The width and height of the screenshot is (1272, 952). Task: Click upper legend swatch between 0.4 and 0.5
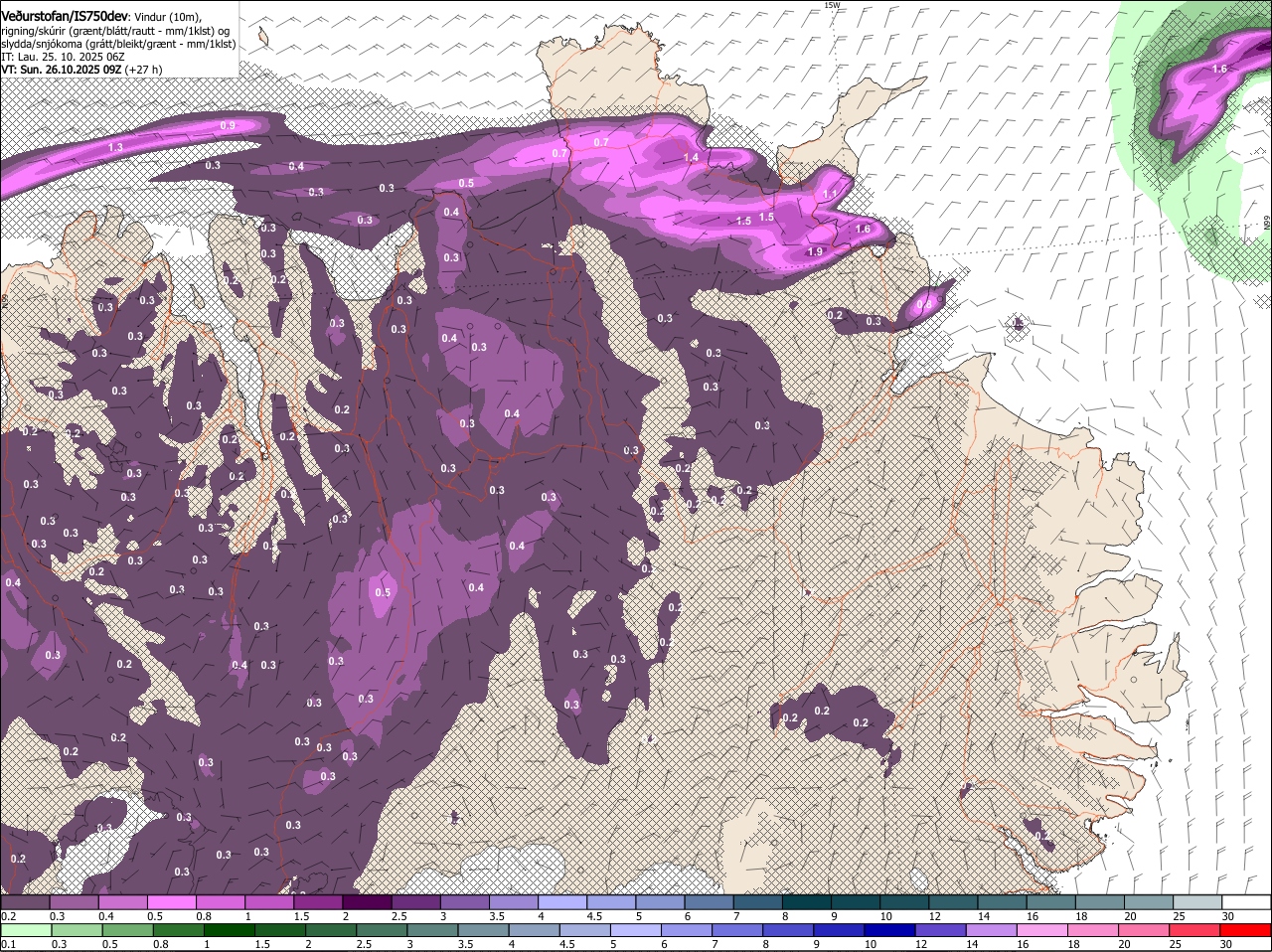tap(122, 902)
